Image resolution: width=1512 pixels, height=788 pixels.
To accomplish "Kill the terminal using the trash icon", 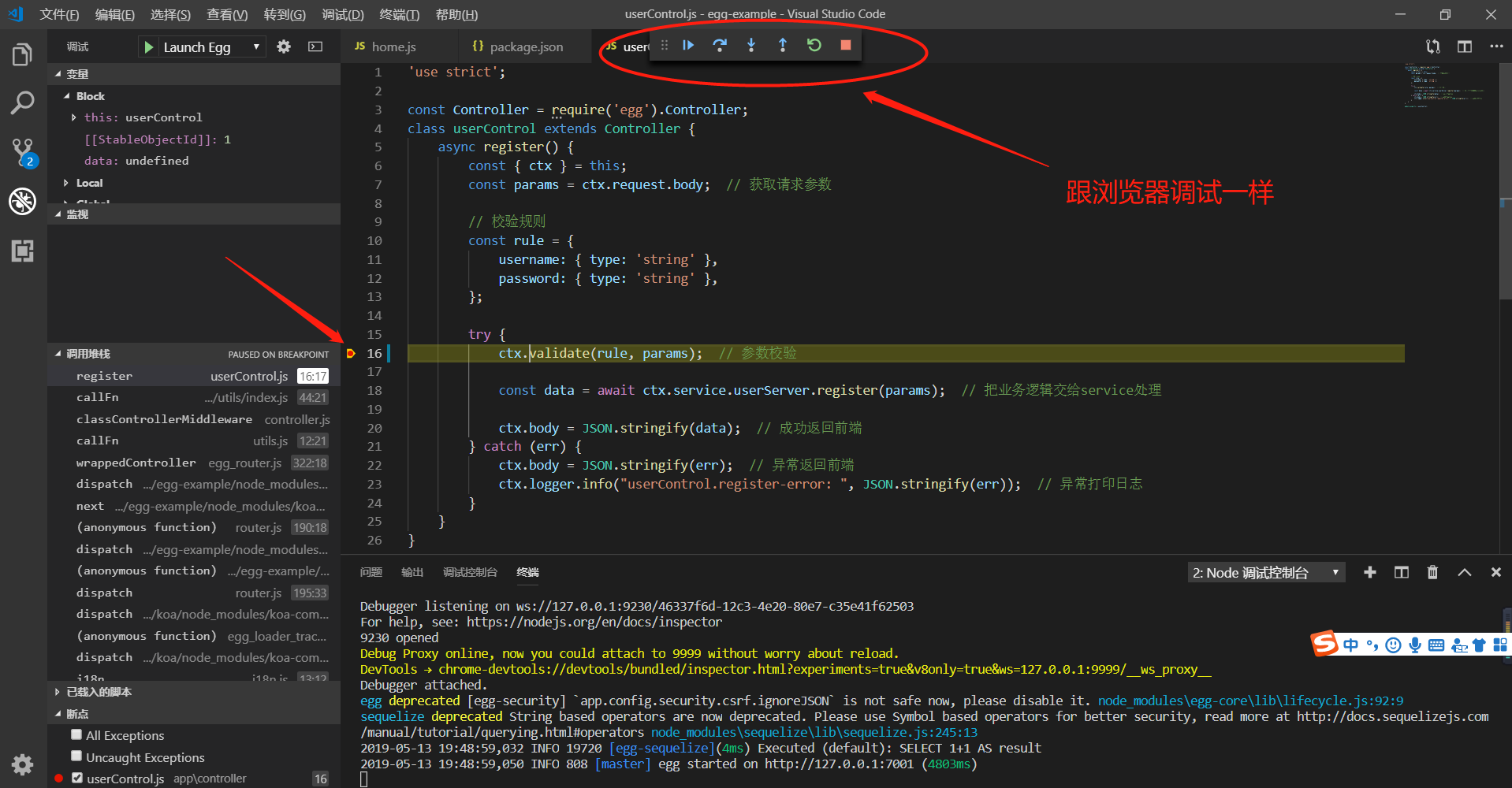I will pyautogui.click(x=1432, y=572).
